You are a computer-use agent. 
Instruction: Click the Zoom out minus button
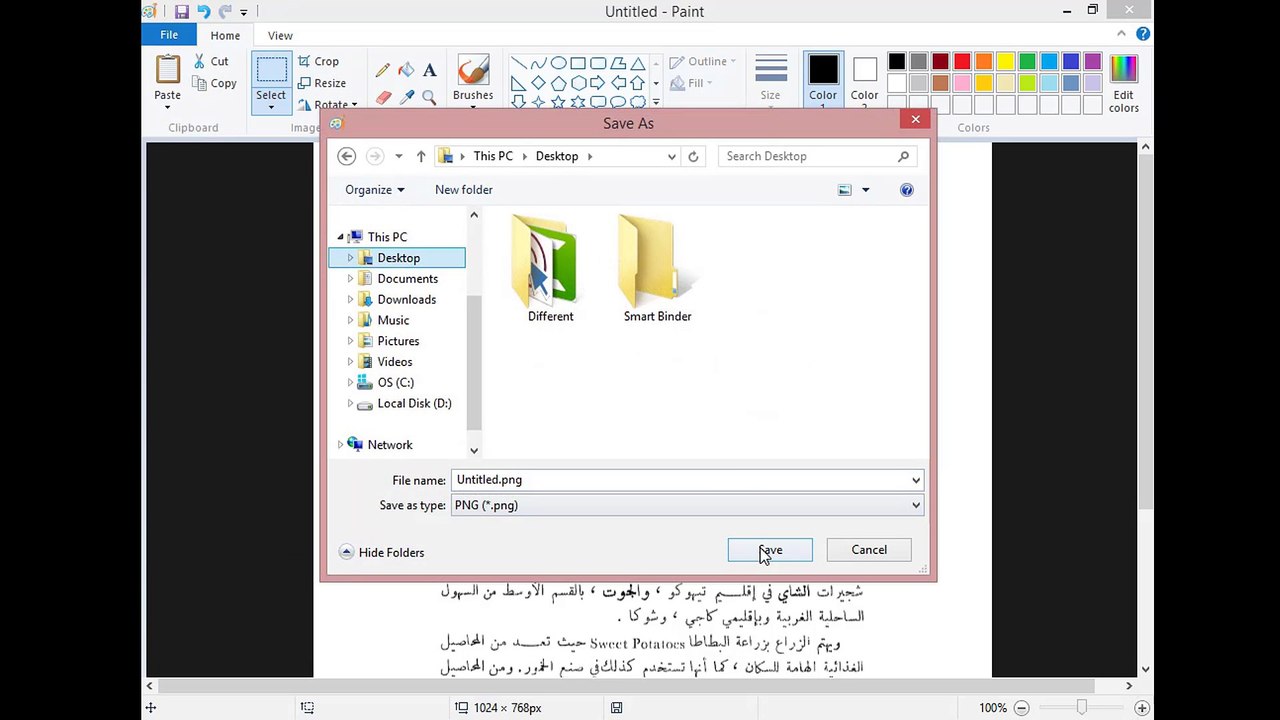1021,708
